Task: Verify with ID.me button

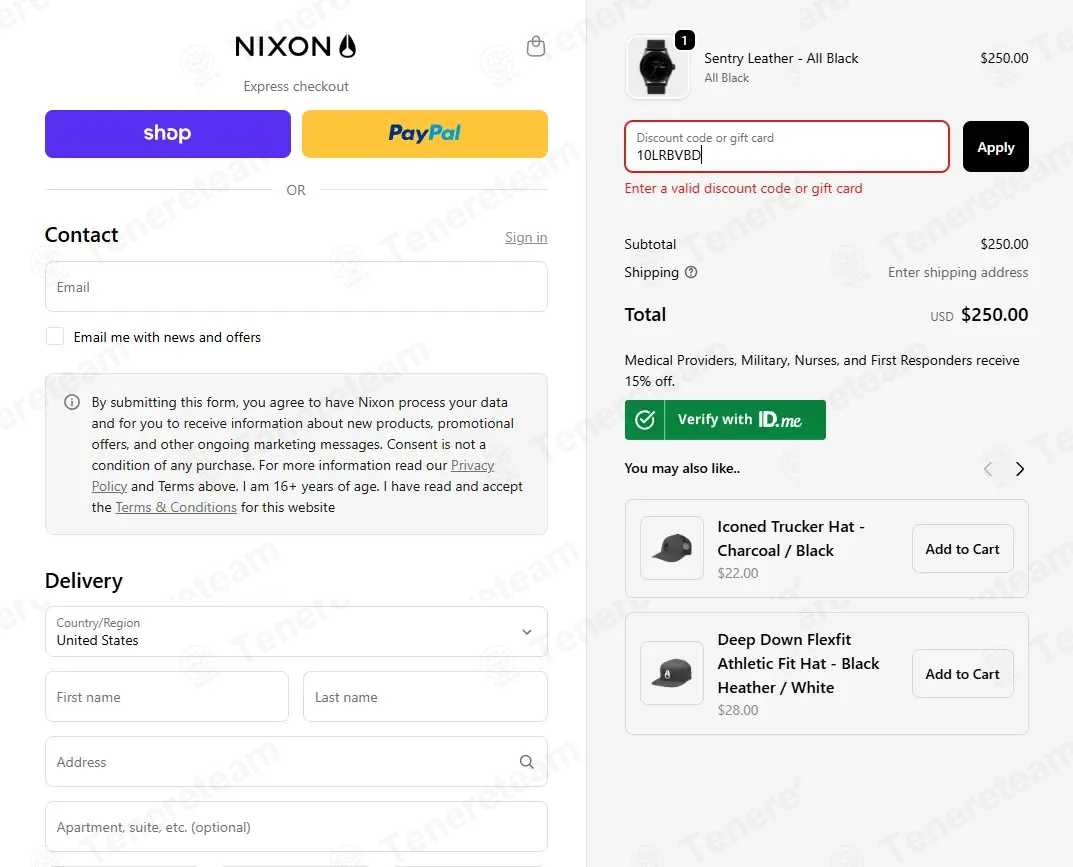Action: click(x=725, y=419)
